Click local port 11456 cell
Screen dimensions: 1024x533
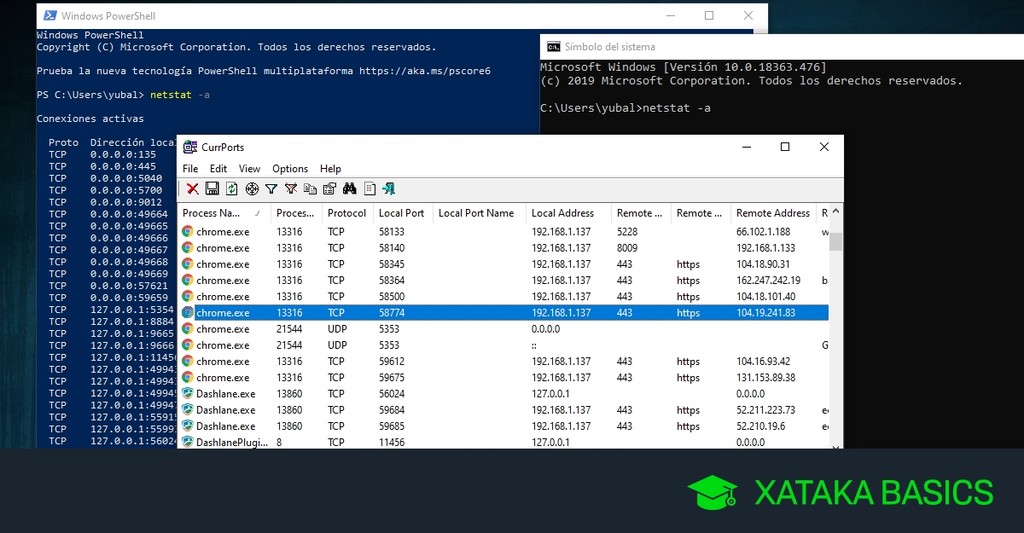coord(392,442)
